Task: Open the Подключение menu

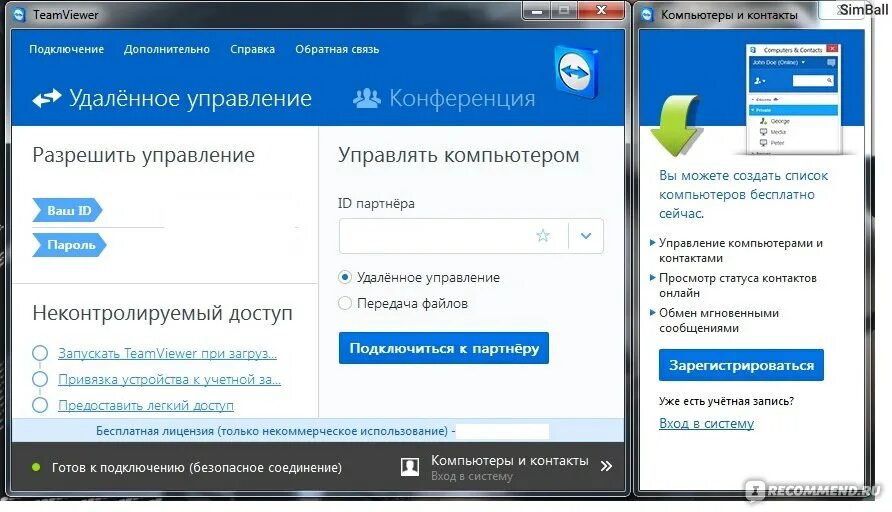Action: pyautogui.click(x=66, y=49)
